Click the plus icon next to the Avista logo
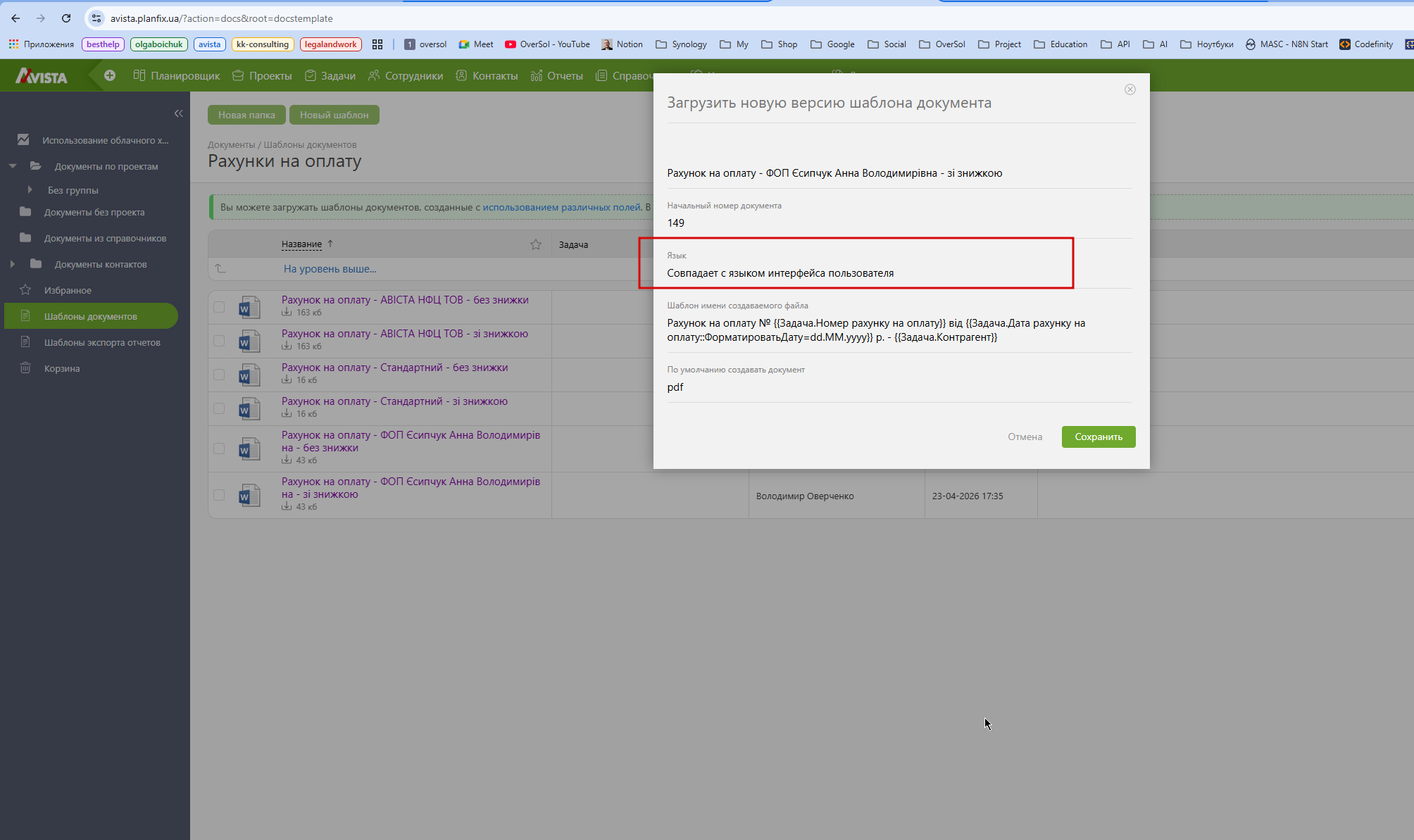This screenshot has width=1414, height=840. click(110, 75)
